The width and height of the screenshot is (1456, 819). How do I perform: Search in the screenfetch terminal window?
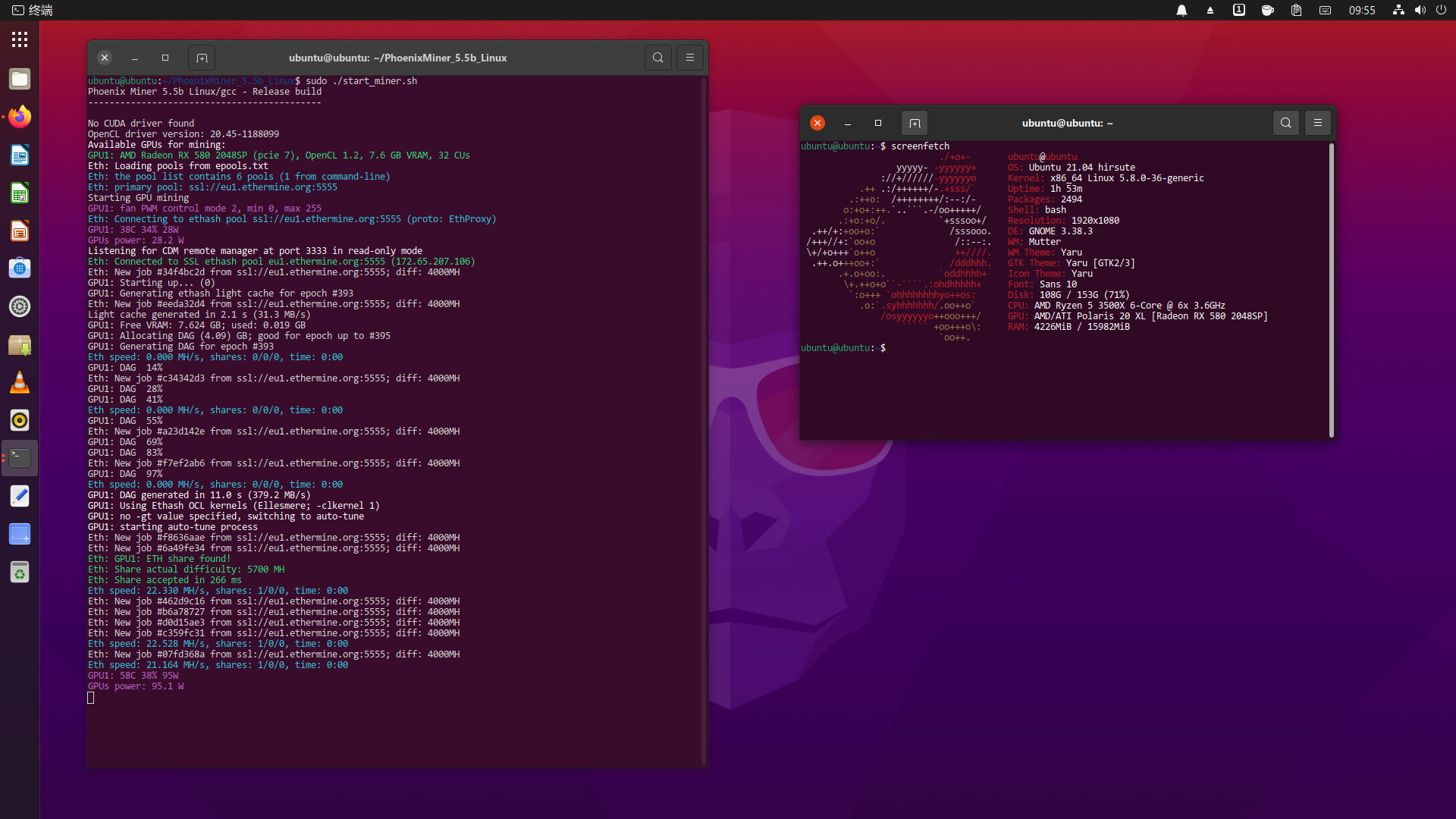(x=1286, y=123)
